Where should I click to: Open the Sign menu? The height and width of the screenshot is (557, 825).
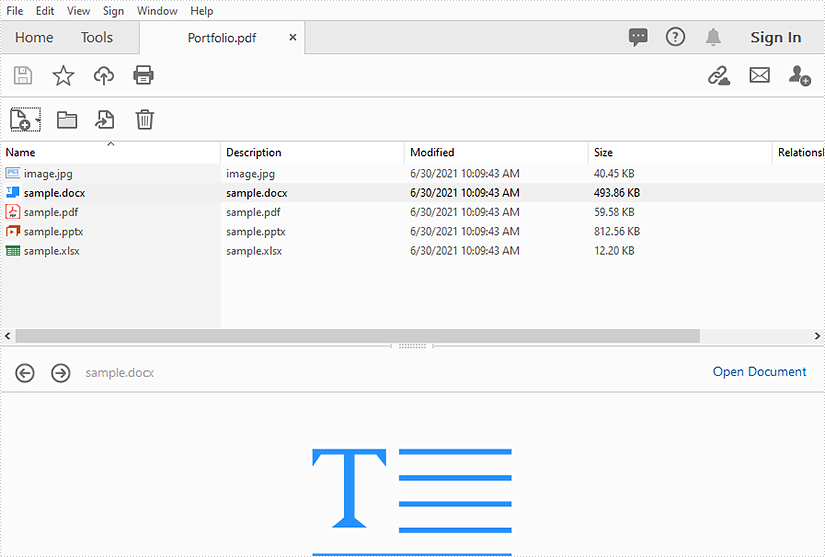[x=113, y=11]
